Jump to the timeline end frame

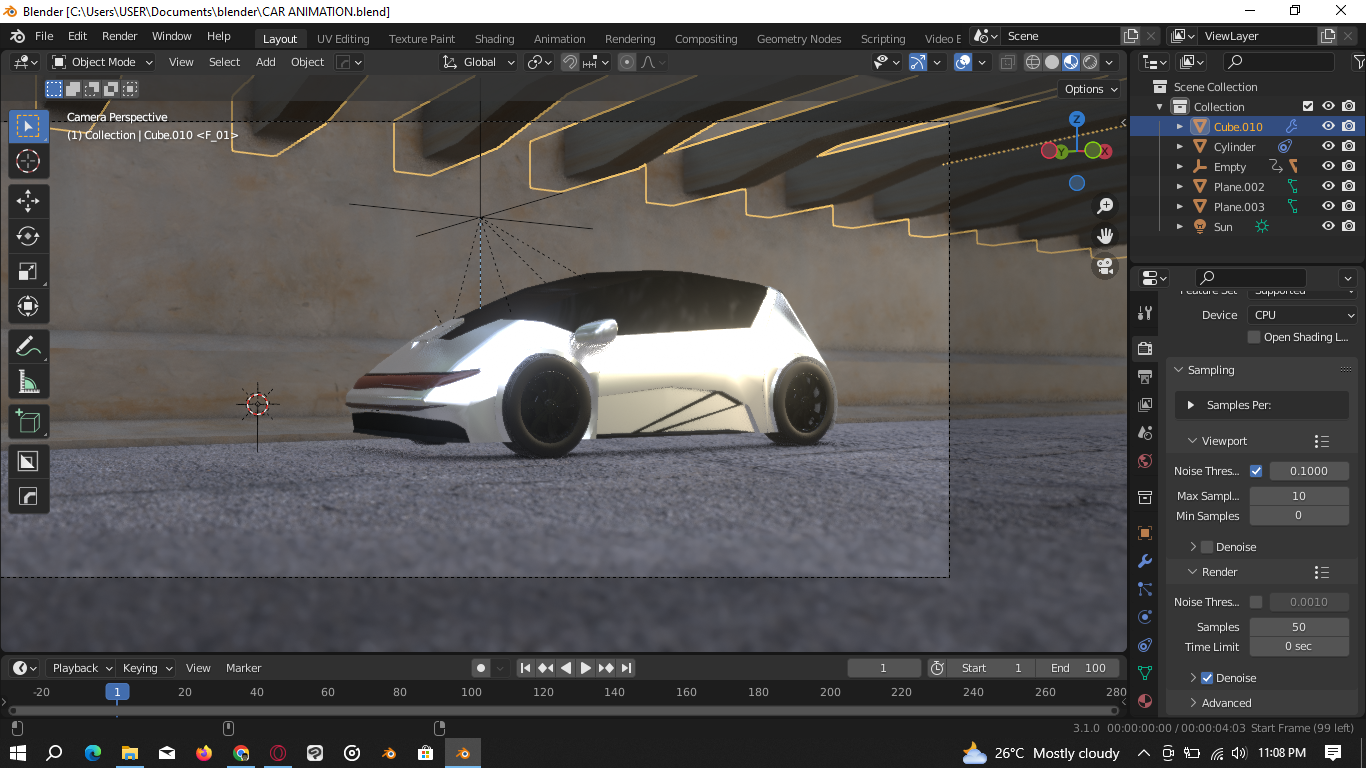627,668
